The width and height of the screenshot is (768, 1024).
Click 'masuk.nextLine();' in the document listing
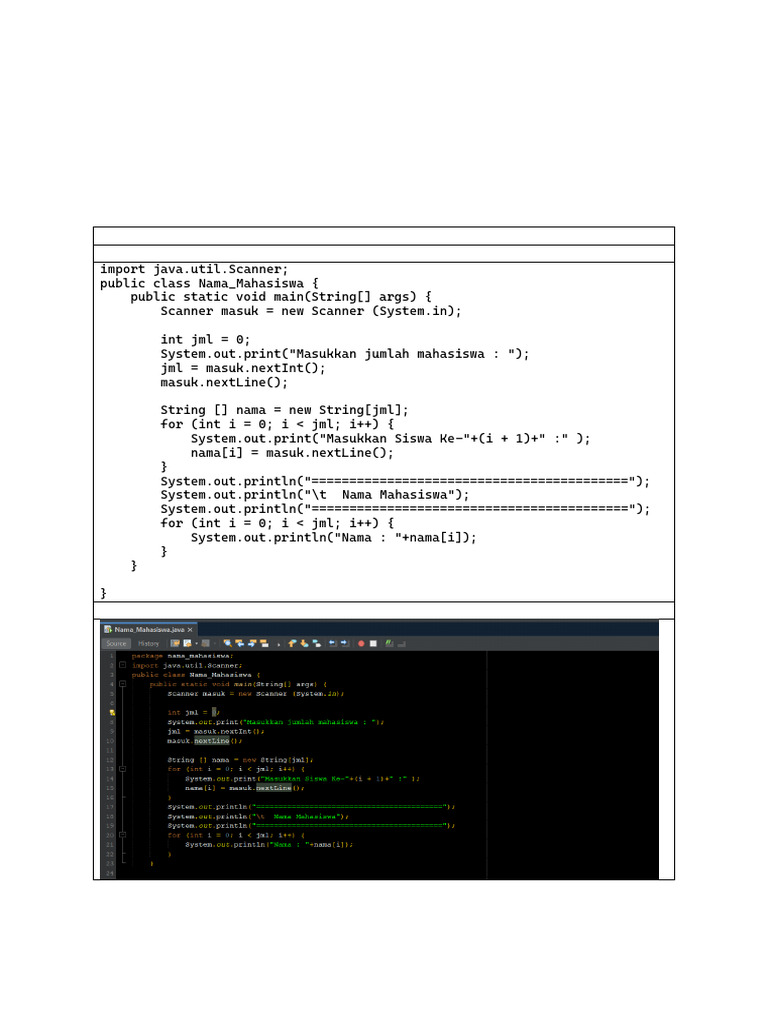coord(224,383)
